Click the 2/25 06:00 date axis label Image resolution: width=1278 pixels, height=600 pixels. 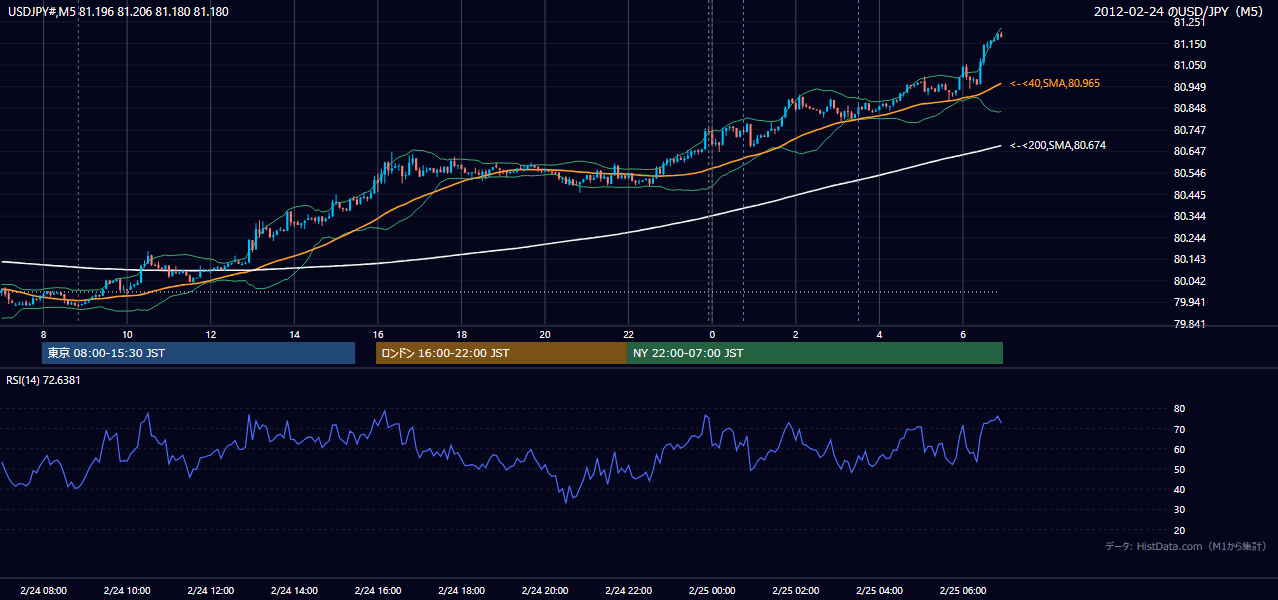962,591
